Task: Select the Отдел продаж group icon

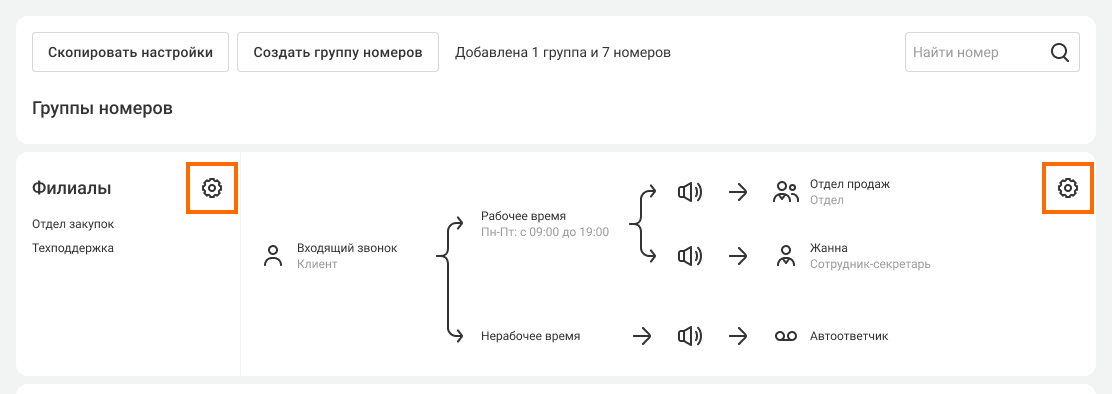Action: click(785, 192)
